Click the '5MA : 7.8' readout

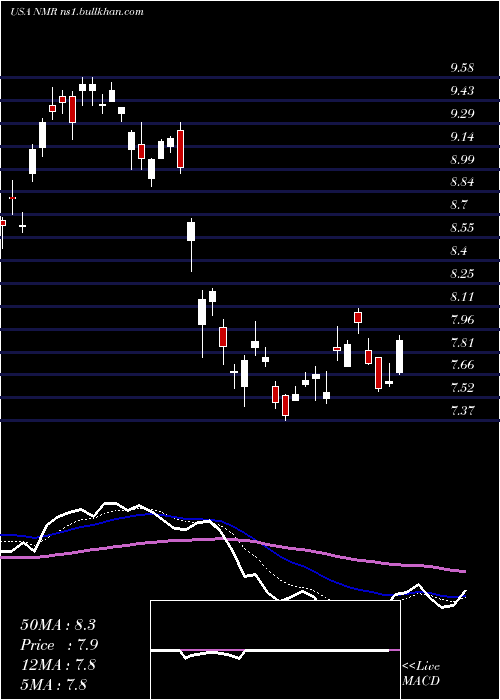click(53, 684)
